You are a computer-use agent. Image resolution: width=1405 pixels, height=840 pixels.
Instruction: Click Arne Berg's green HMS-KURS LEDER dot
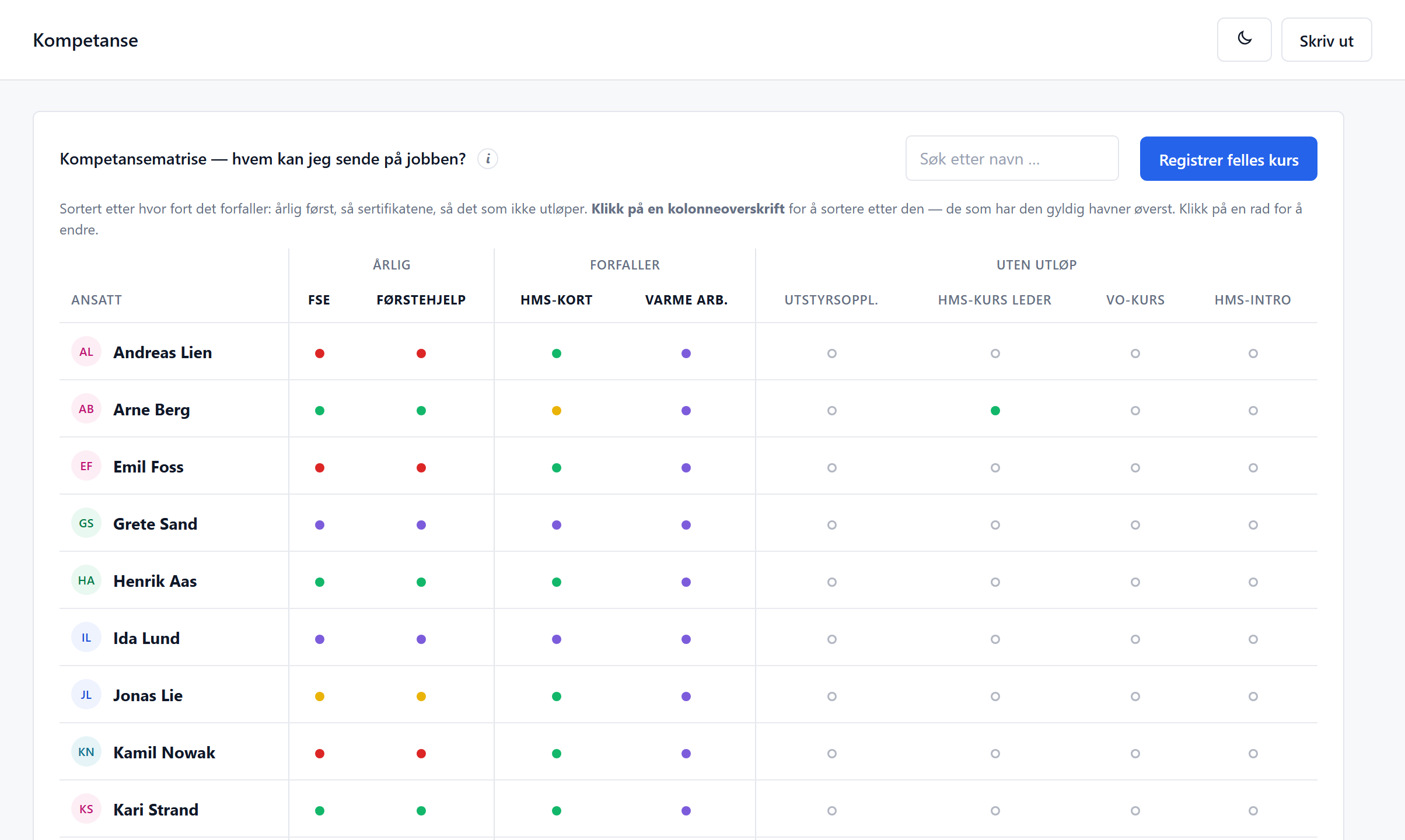coord(995,411)
